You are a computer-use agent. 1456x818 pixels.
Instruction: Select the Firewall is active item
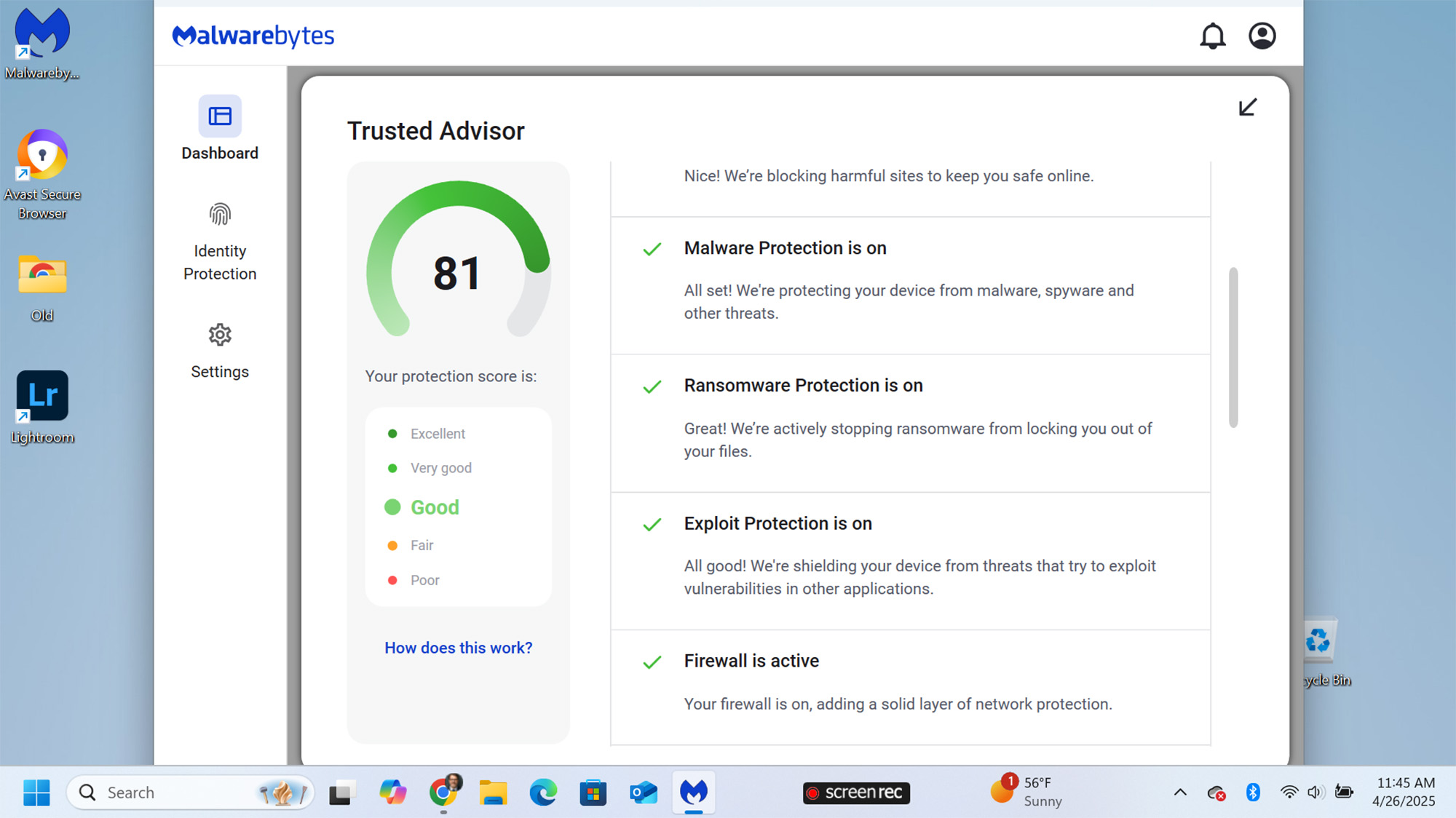[x=751, y=661]
